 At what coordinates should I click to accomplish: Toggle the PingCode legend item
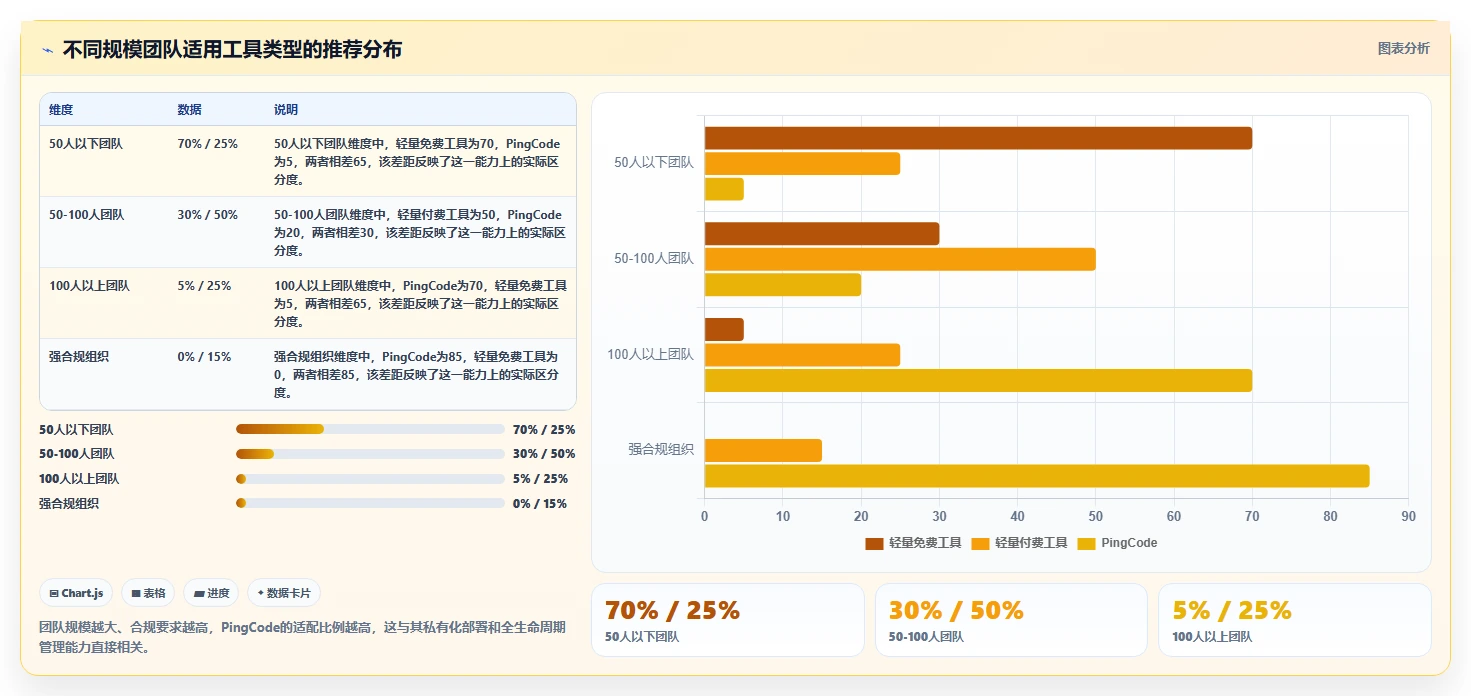[1117, 543]
